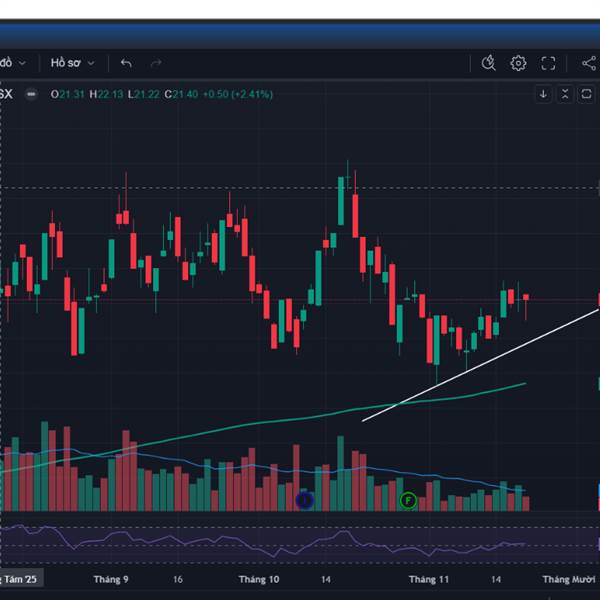Undo the last chart action
Screen dimensions: 600x600
(x=126, y=63)
